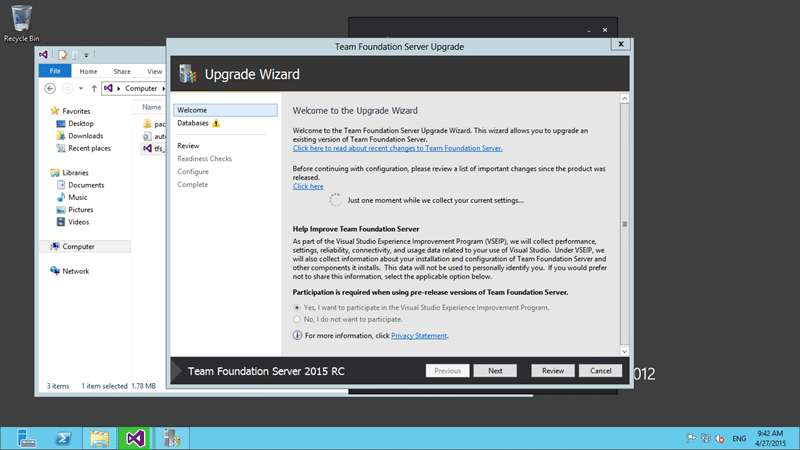Viewport: 800px width, 450px height.
Task: Click the ENG language indicator
Action: [x=739, y=438]
